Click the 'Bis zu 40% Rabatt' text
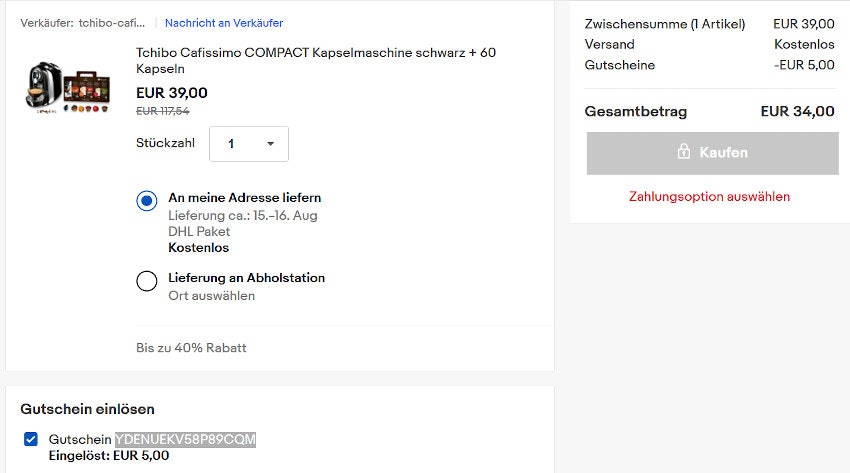 (x=191, y=347)
